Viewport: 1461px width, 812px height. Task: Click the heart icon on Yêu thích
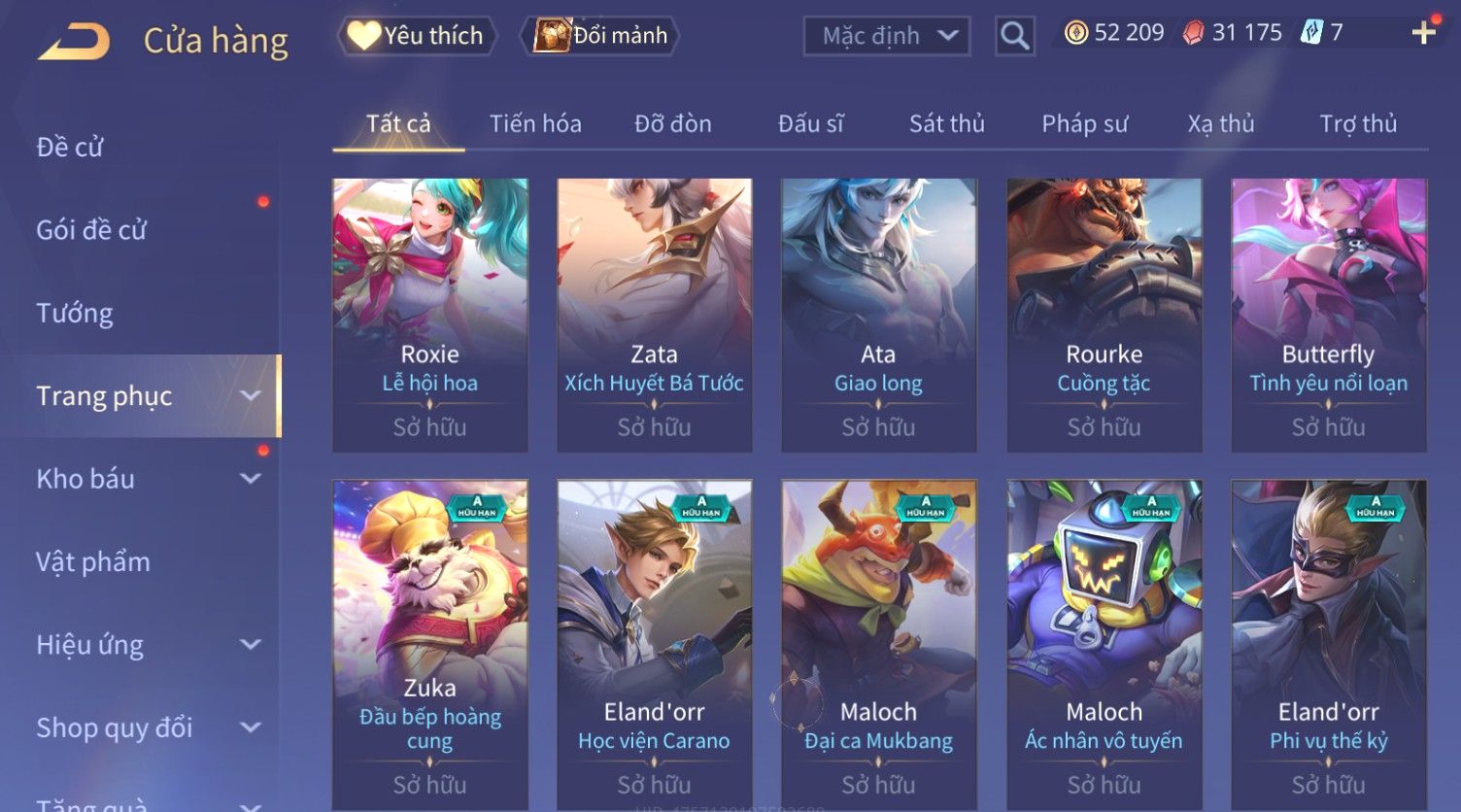pyautogui.click(x=363, y=35)
